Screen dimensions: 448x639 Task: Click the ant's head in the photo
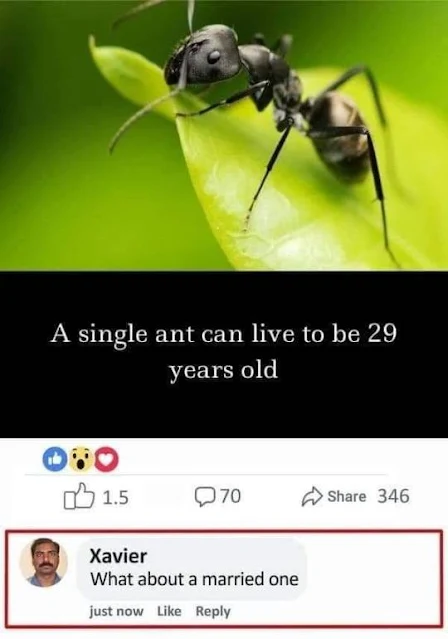pyautogui.click(x=202, y=55)
